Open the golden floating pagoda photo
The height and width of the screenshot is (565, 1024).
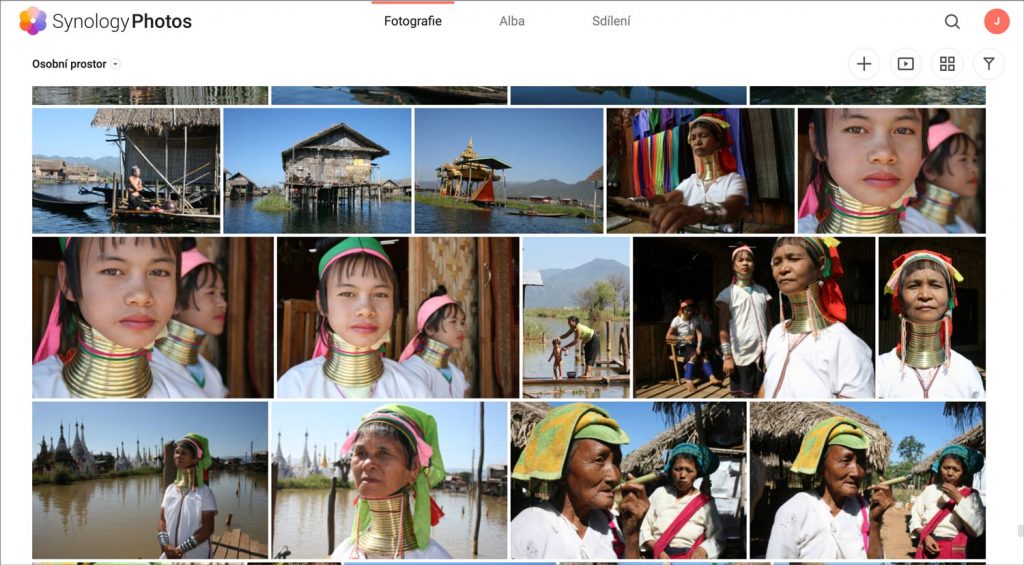click(507, 170)
